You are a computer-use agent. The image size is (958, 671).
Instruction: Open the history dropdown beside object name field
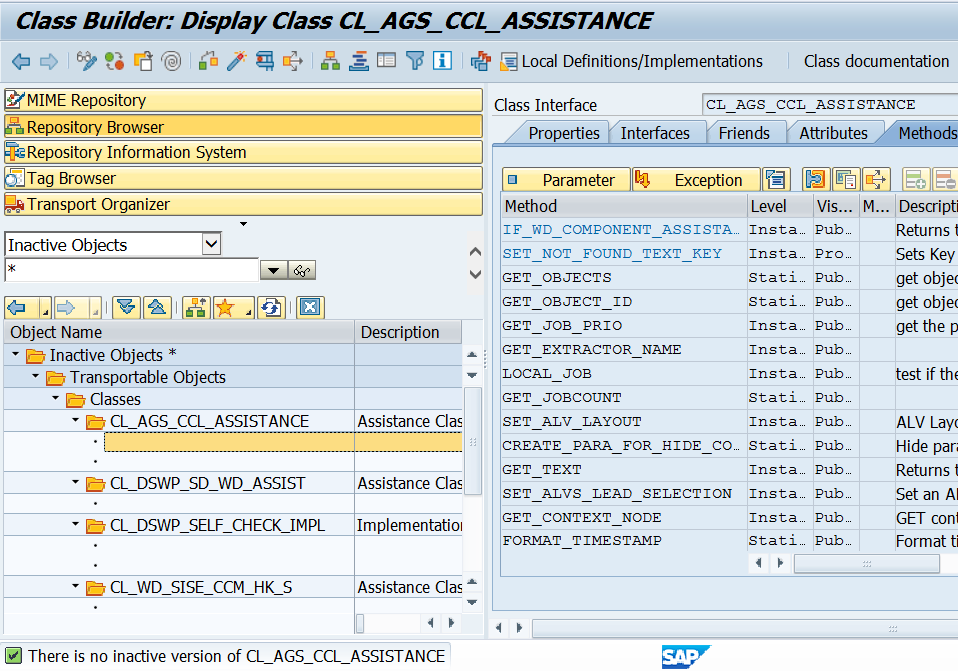click(x=274, y=270)
